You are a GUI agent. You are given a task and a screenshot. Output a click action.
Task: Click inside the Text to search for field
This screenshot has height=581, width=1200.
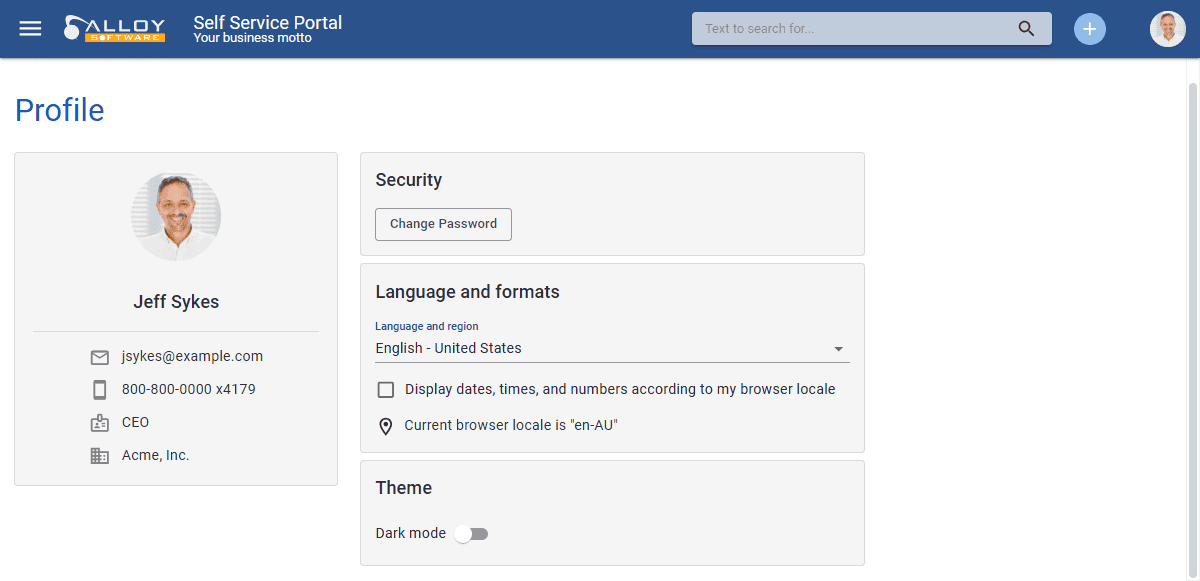[x=858, y=28]
